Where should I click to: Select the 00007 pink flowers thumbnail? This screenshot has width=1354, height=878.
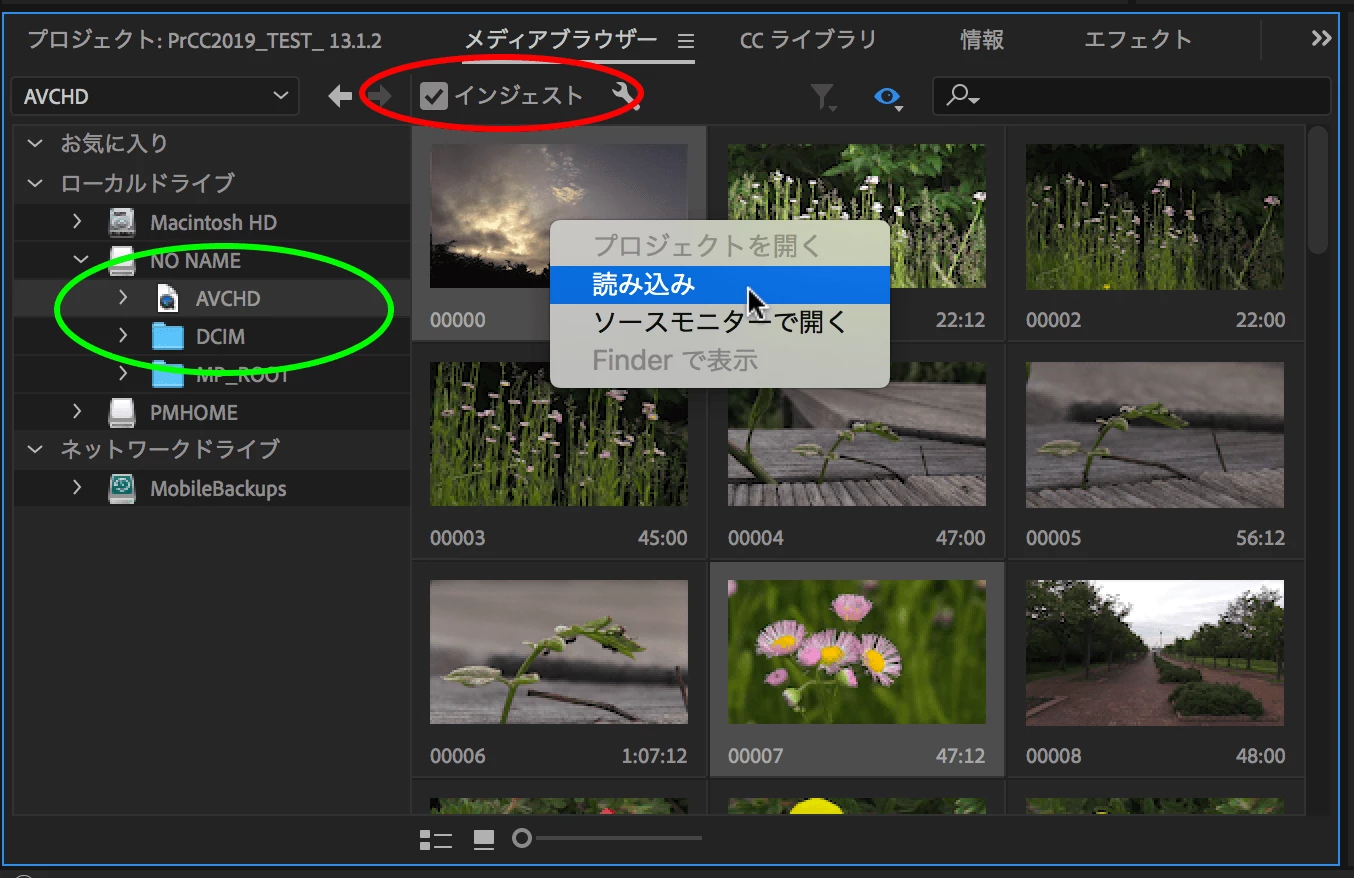(857, 652)
